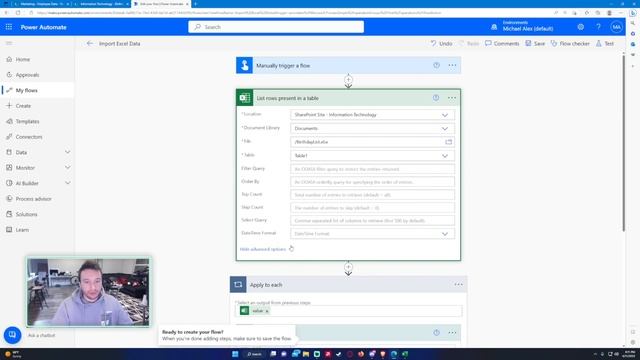Click the Apply to each loop icon
This screenshot has height=360, width=640.
pyautogui.click(x=238, y=284)
